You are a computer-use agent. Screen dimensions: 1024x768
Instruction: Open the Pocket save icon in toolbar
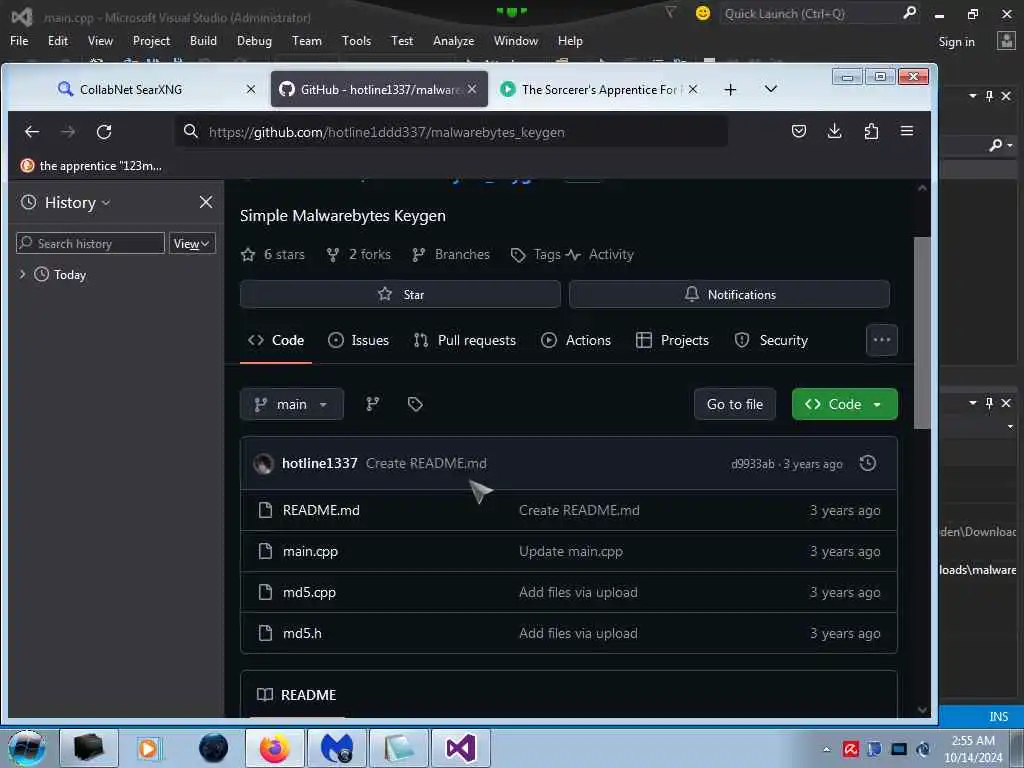pos(798,131)
